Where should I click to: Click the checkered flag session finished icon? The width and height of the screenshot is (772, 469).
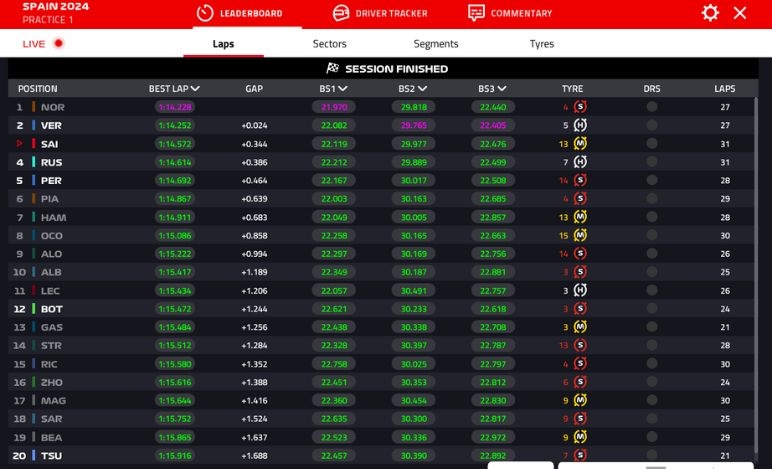click(333, 69)
